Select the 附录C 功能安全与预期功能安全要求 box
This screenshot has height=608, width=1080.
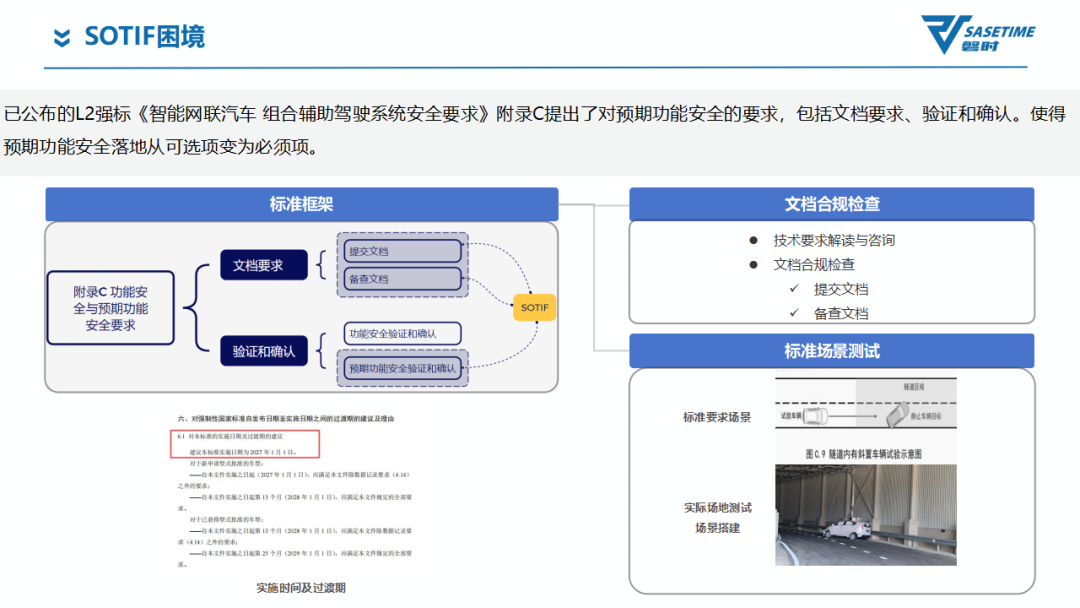click(x=111, y=308)
